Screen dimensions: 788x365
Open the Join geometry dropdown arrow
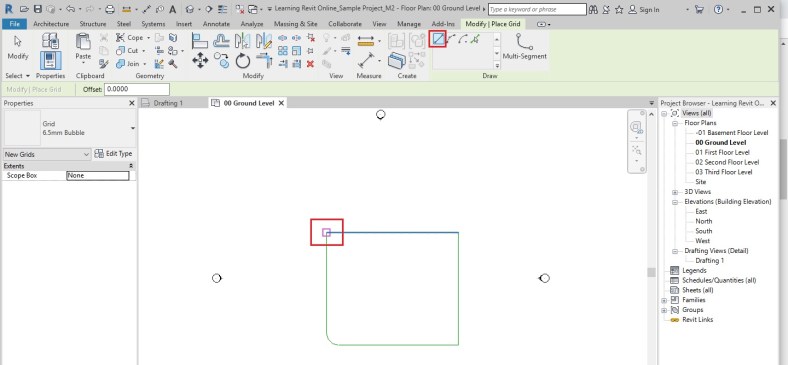144,64
